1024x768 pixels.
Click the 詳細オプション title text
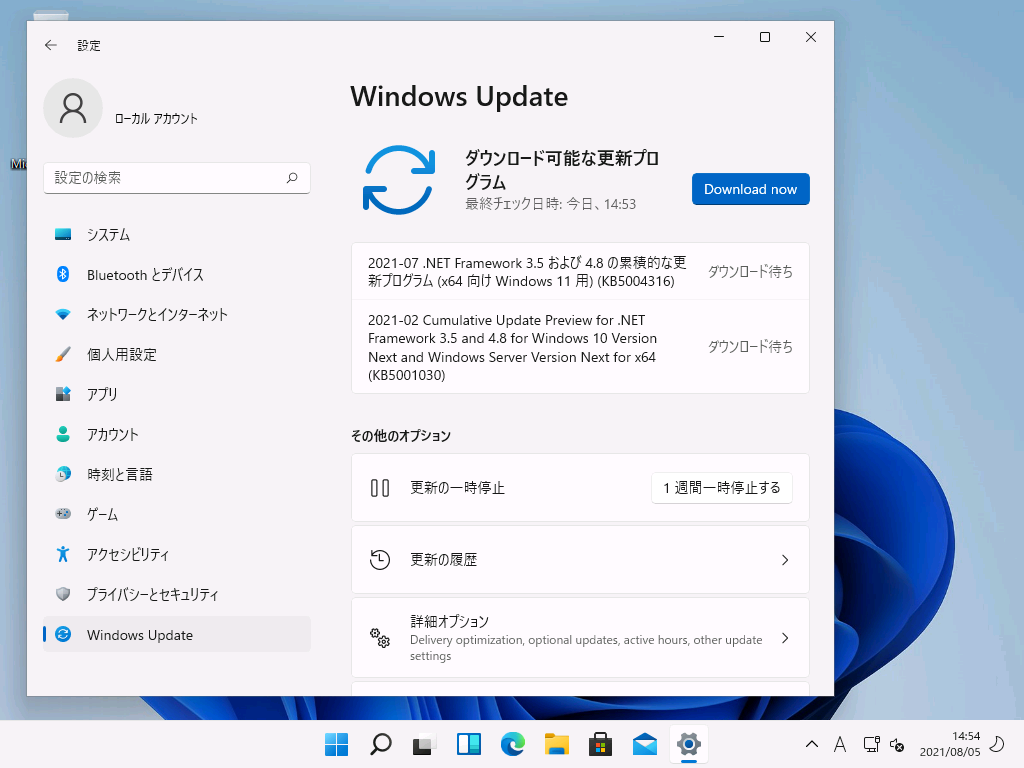tap(449, 621)
